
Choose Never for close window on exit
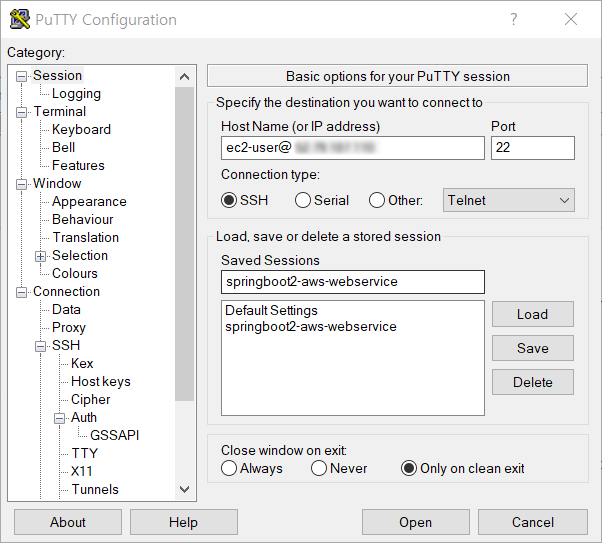coord(319,468)
